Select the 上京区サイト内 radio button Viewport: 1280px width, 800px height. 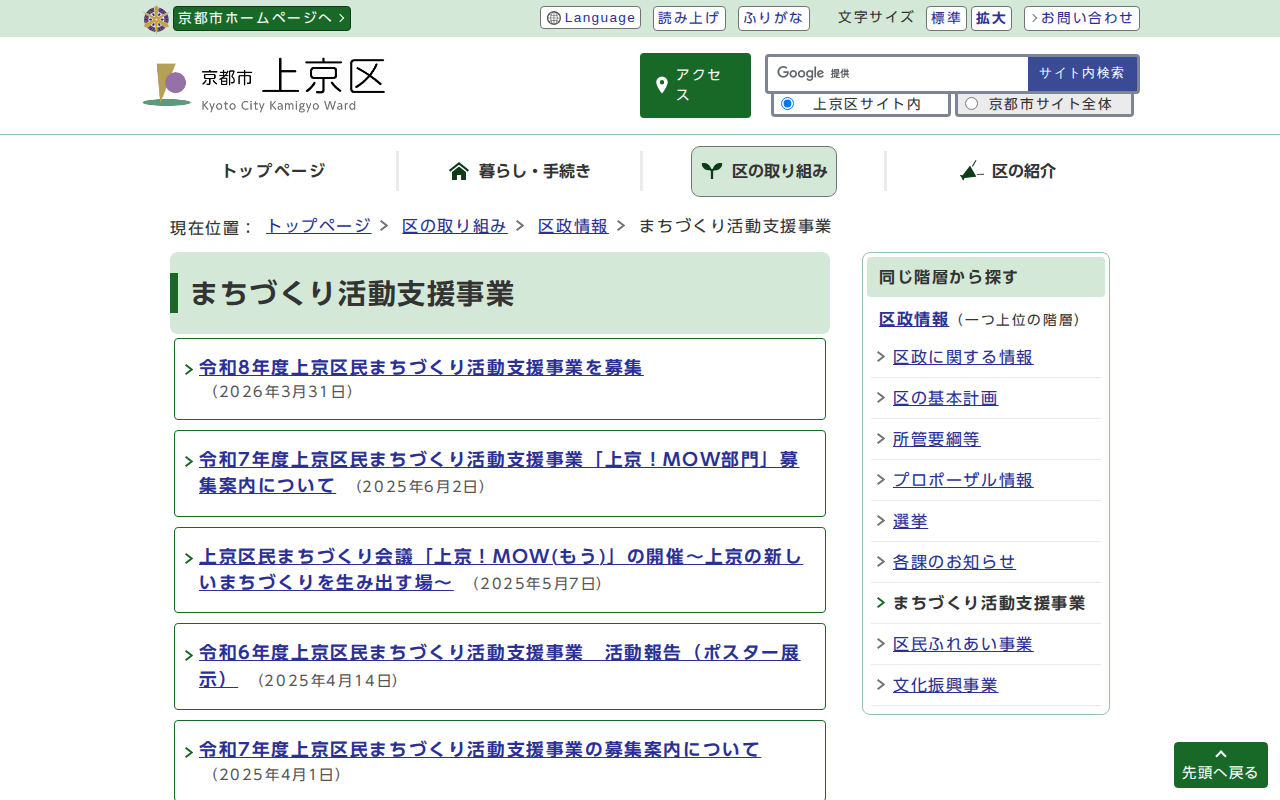click(x=788, y=104)
